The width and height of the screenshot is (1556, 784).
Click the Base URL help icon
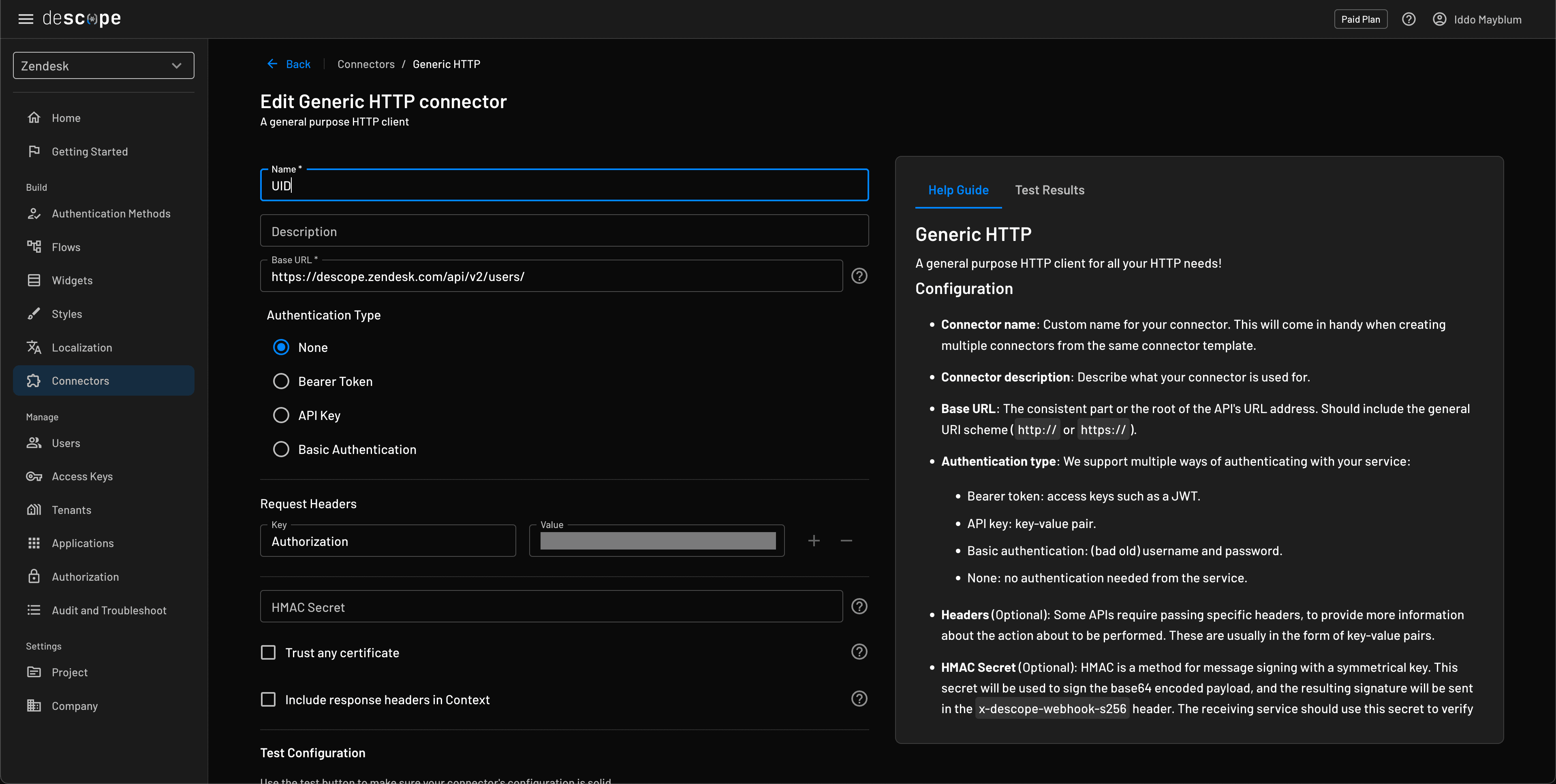pos(859,276)
